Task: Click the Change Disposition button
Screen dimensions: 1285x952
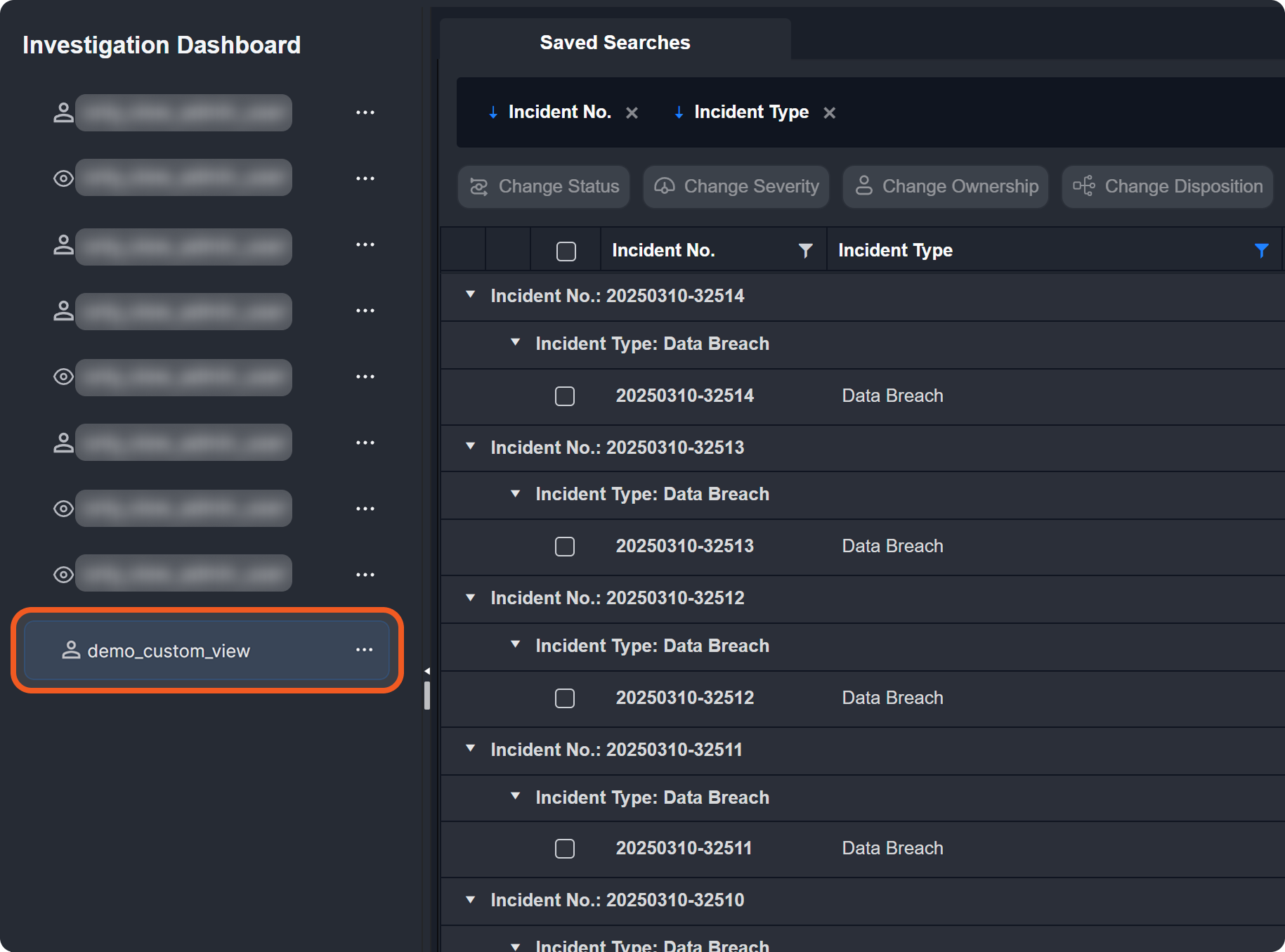Action: click(1167, 186)
